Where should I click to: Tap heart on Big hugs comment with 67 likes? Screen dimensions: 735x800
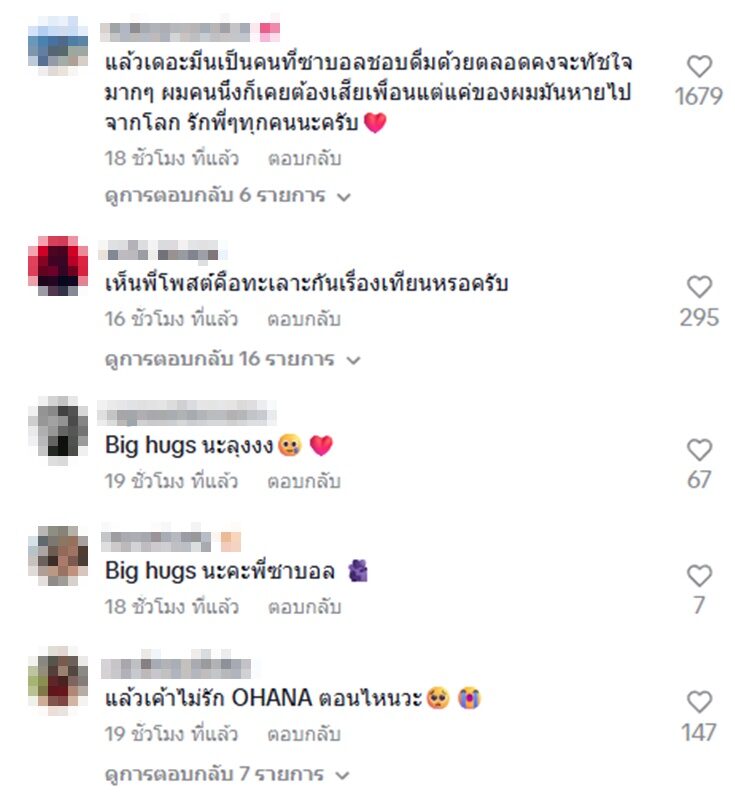point(699,450)
